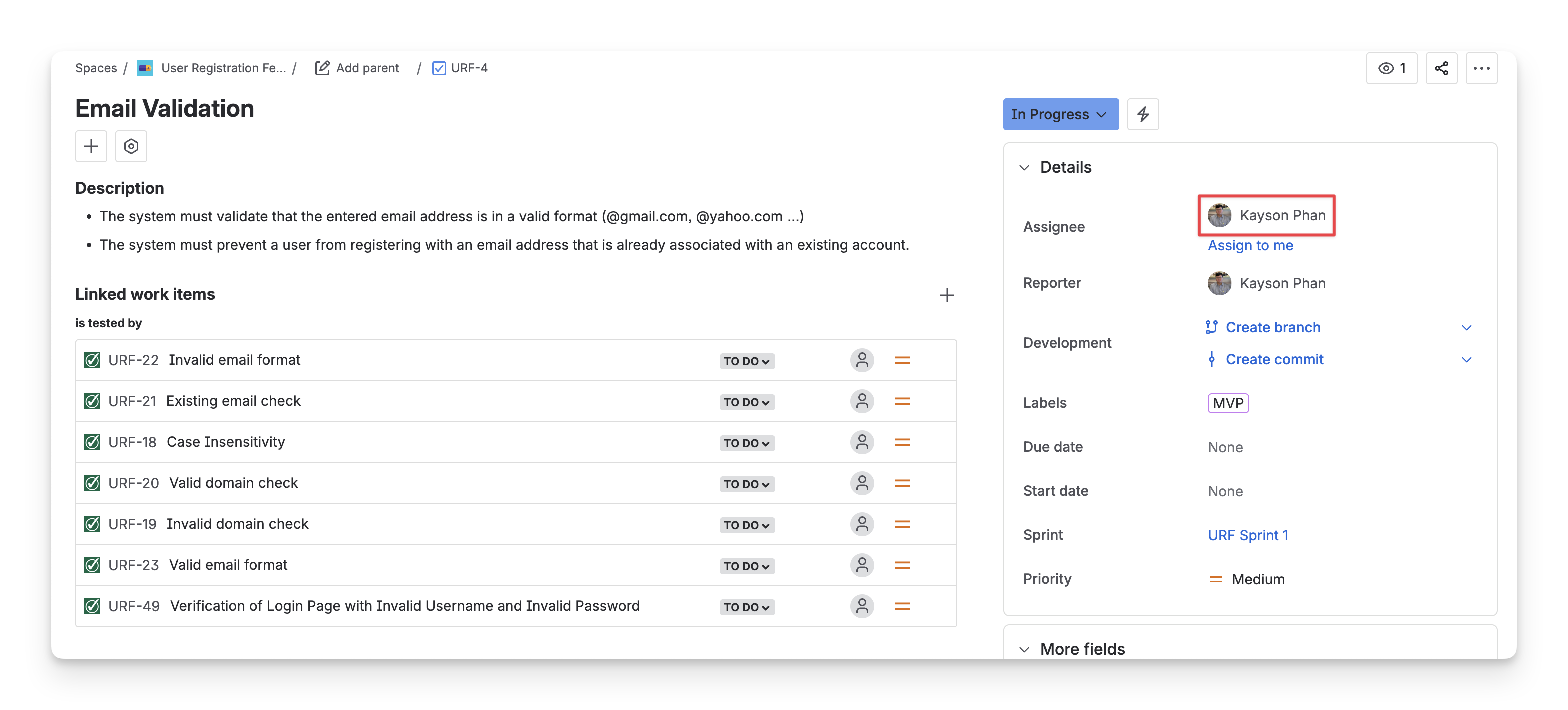Click the plus button under Email Validation title

tap(91, 146)
